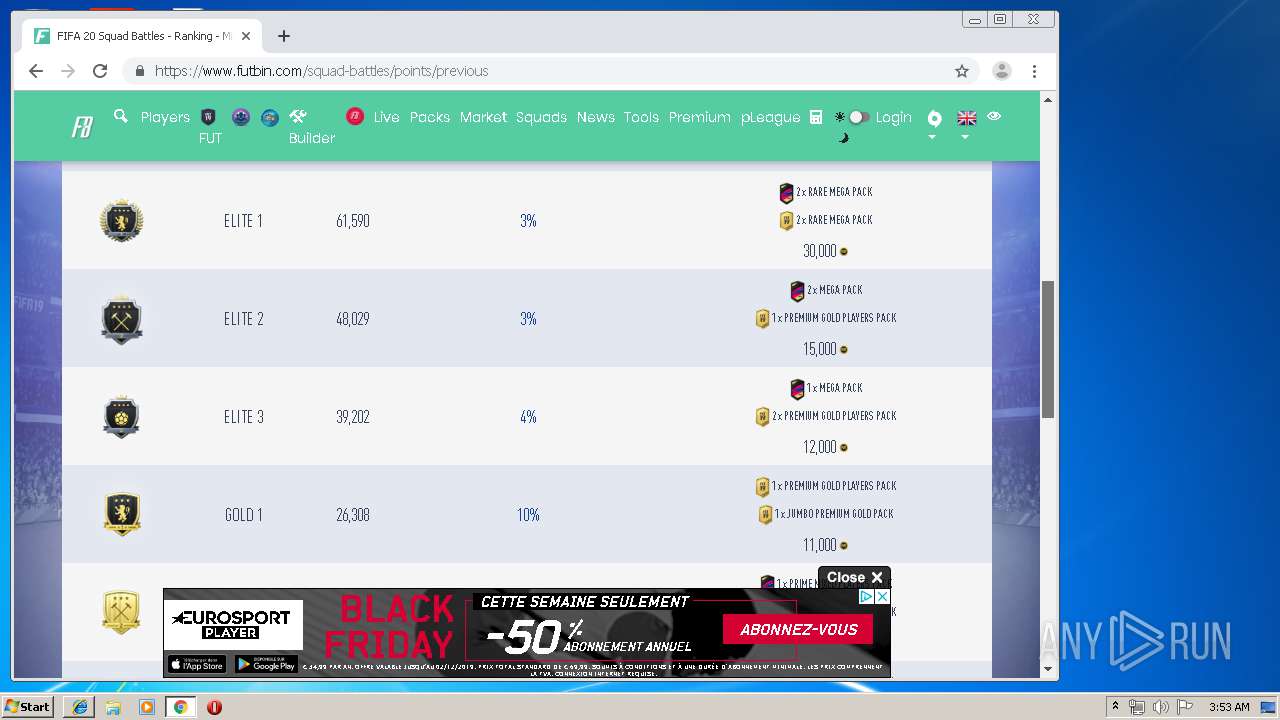This screenshot has height=720, width=1280.
Task: Open the calculator icon in navbar
Action: (816, 117)
